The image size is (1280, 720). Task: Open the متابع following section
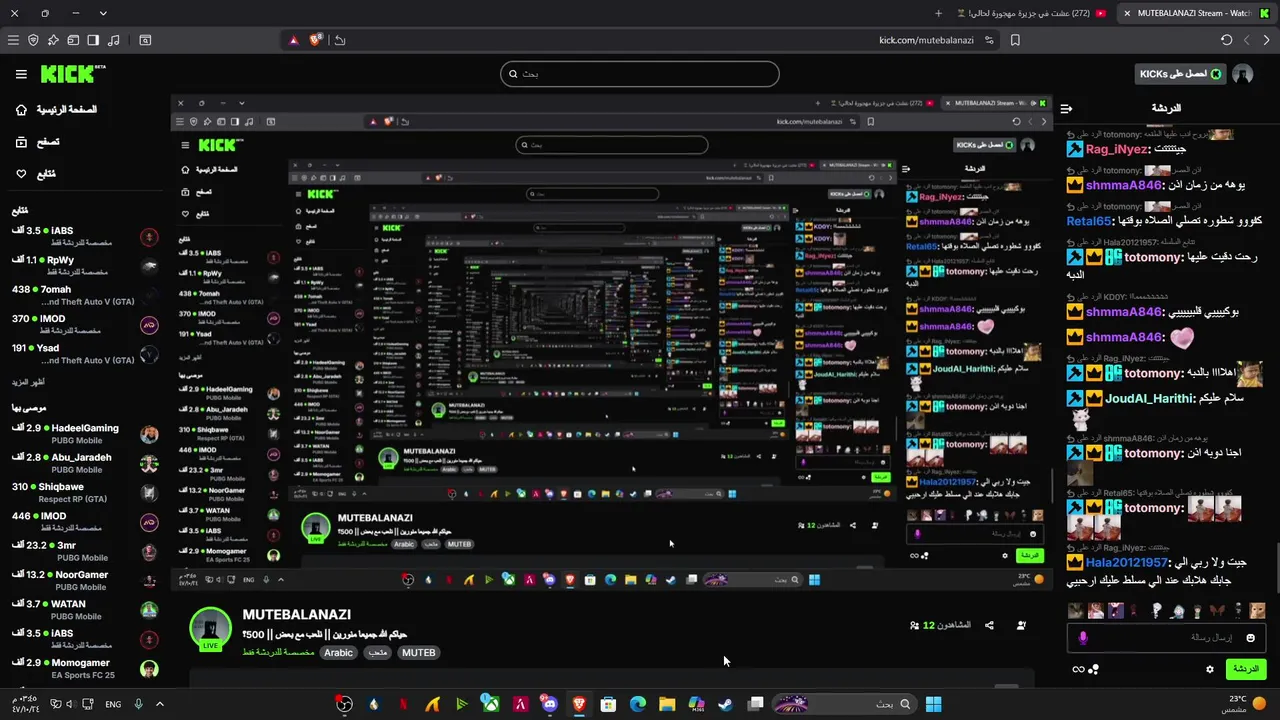click(x=37, y=174)
